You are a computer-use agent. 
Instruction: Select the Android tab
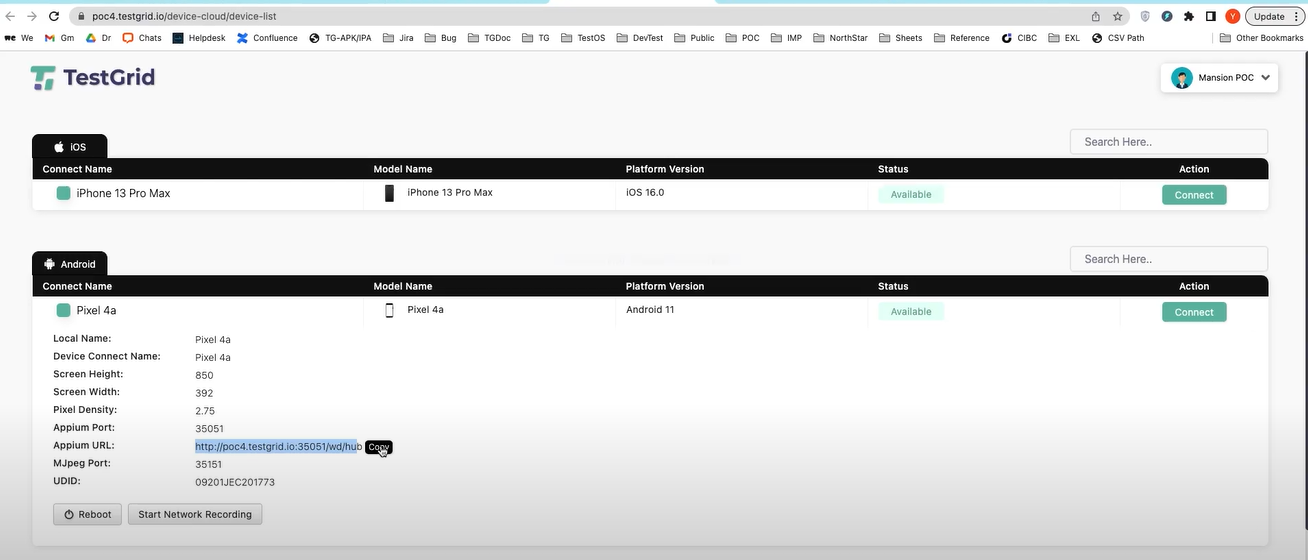pyautogui.click(x=70, y=264)
